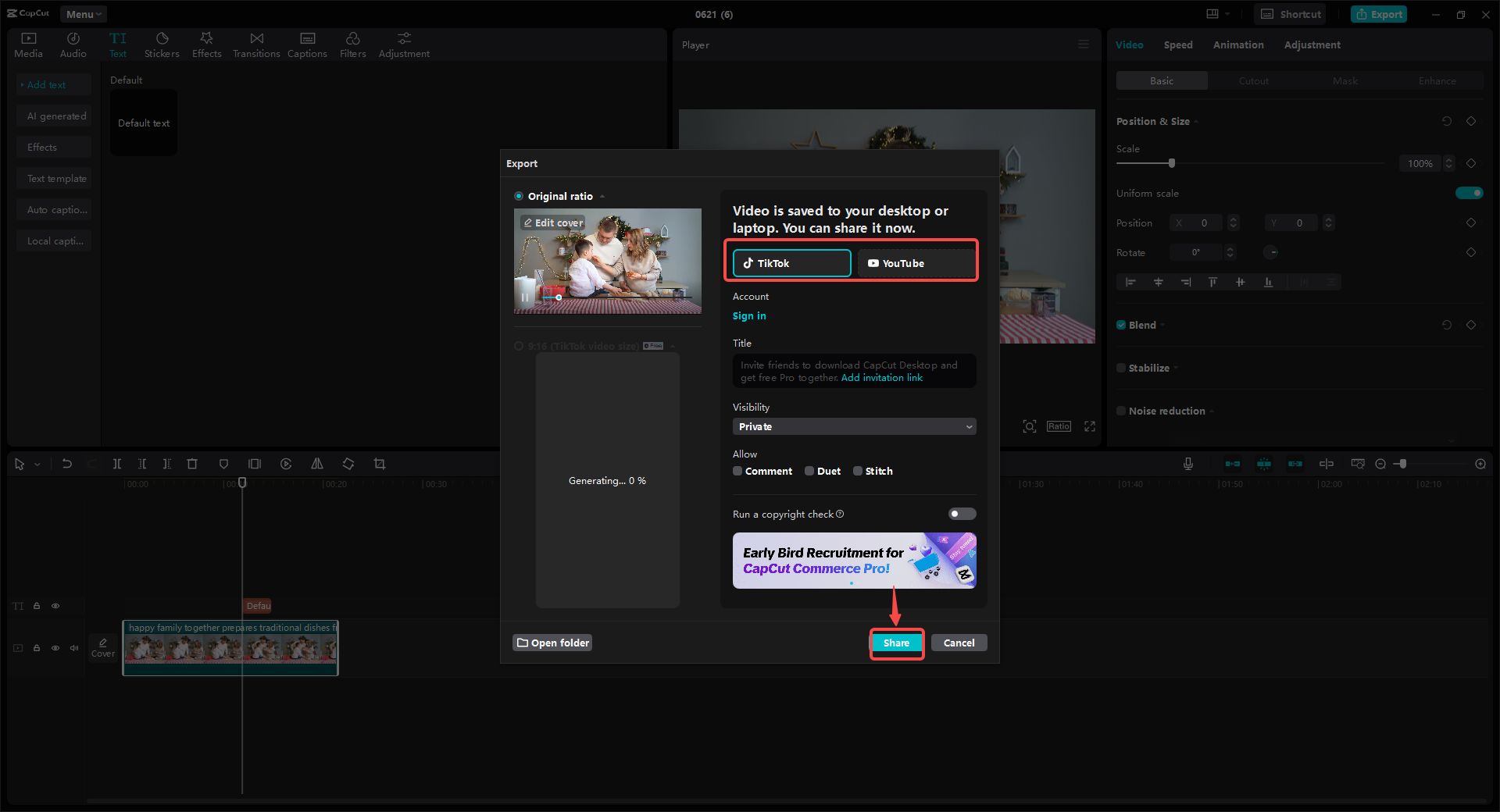Click the Ratio icon in Player
This screenshot has height=812, width=1500.
(1059, 426)
